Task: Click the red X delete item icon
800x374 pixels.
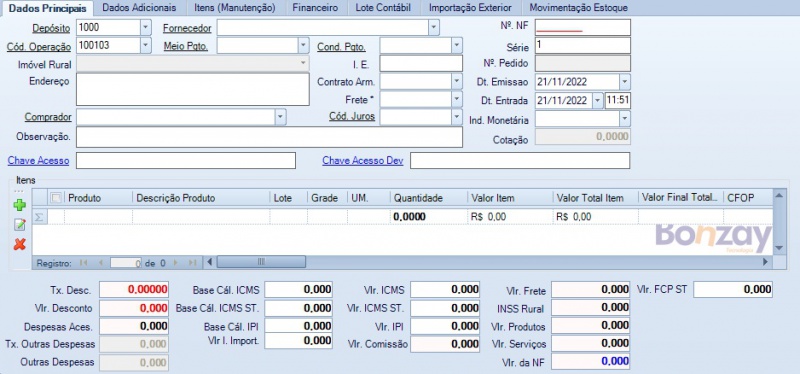Action: 19,244
